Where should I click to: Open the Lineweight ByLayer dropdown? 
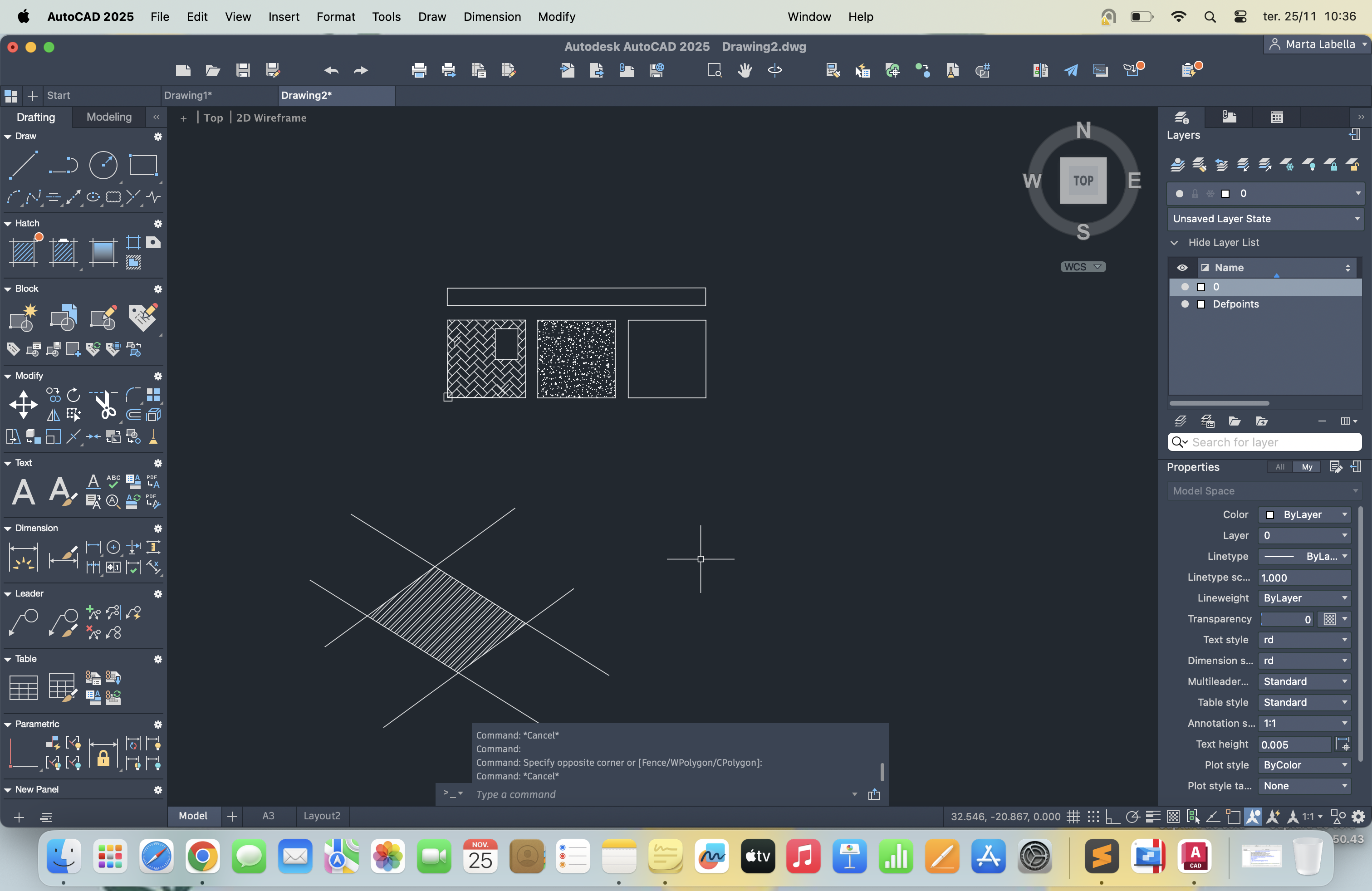(1304, 598)
